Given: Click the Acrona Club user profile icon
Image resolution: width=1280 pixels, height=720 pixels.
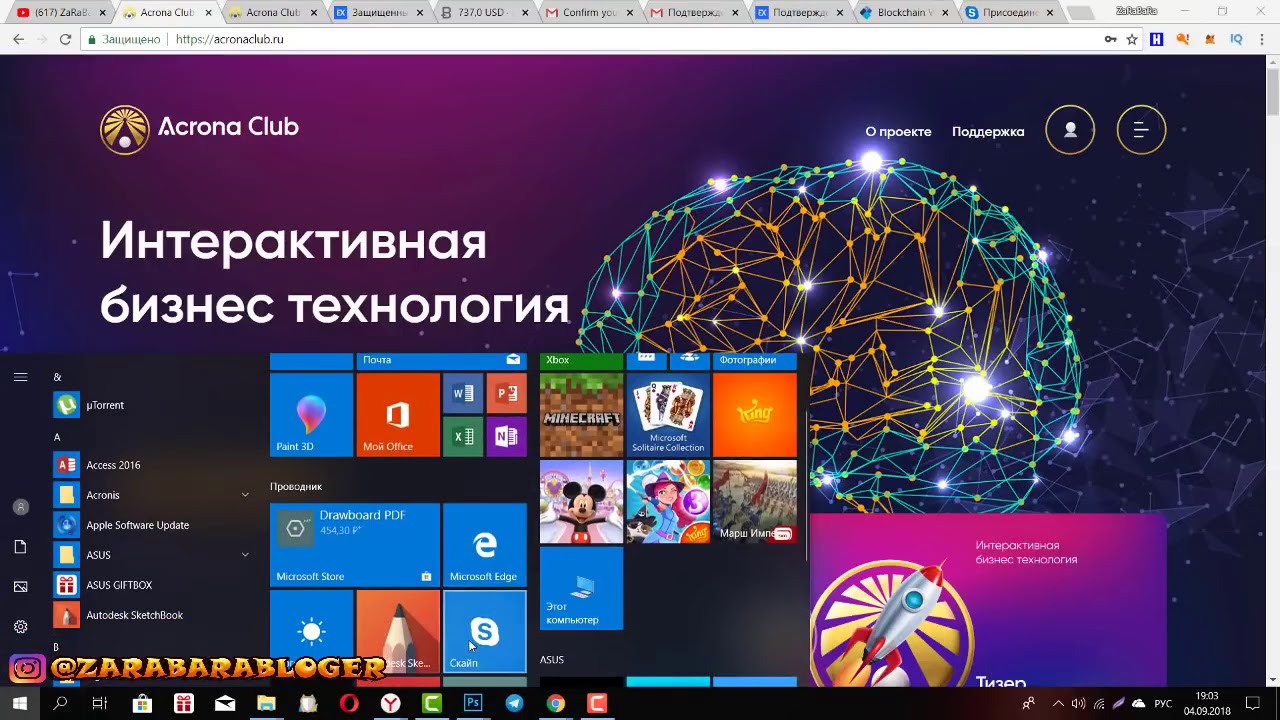Looking at the screenshot, I should tap(1070, 130).
